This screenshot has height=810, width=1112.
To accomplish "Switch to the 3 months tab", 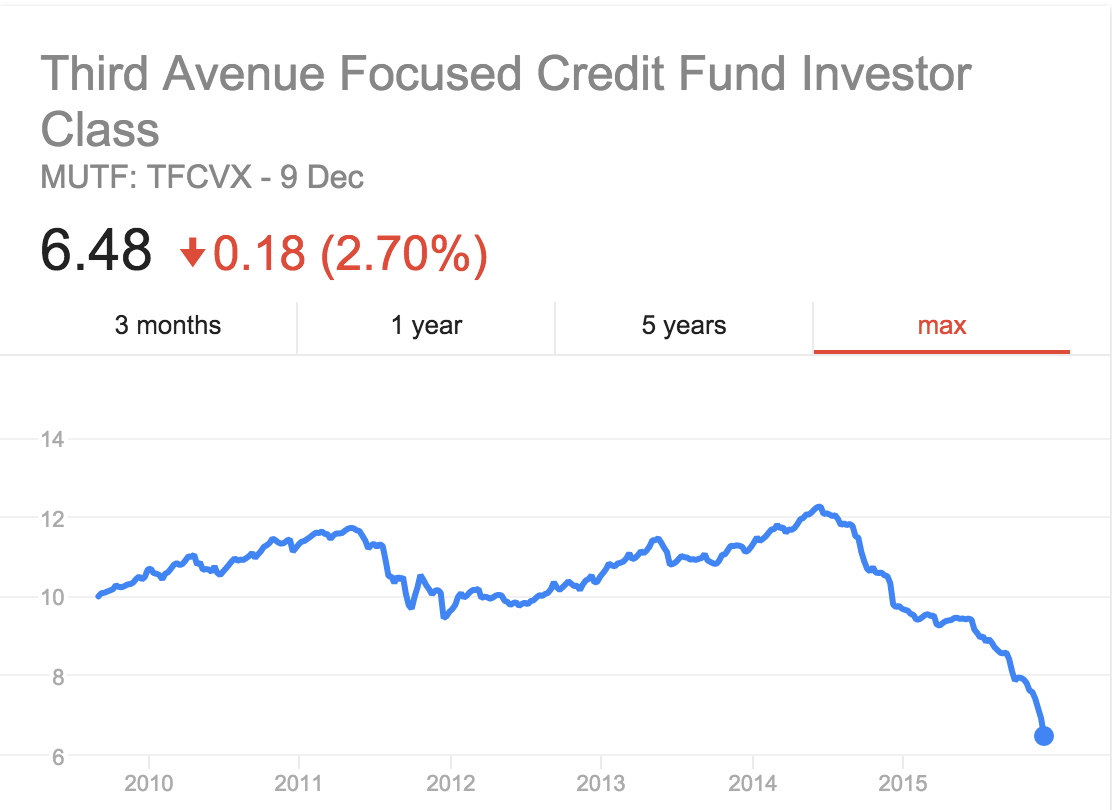I will click(x=168, y=325).
